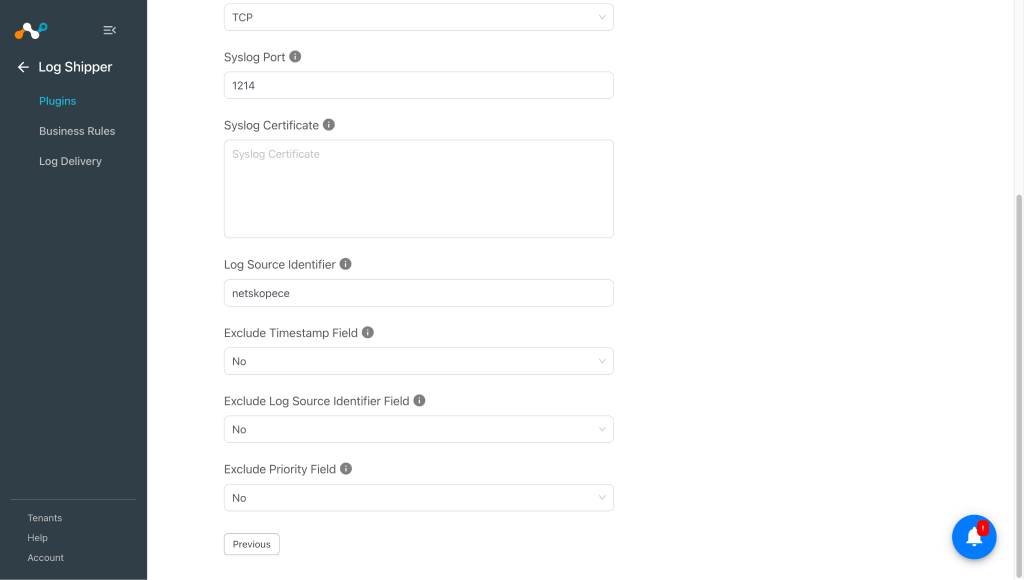The image size is (1024, 580).
Task: Click the Previous button
Action: coord(251,544)
